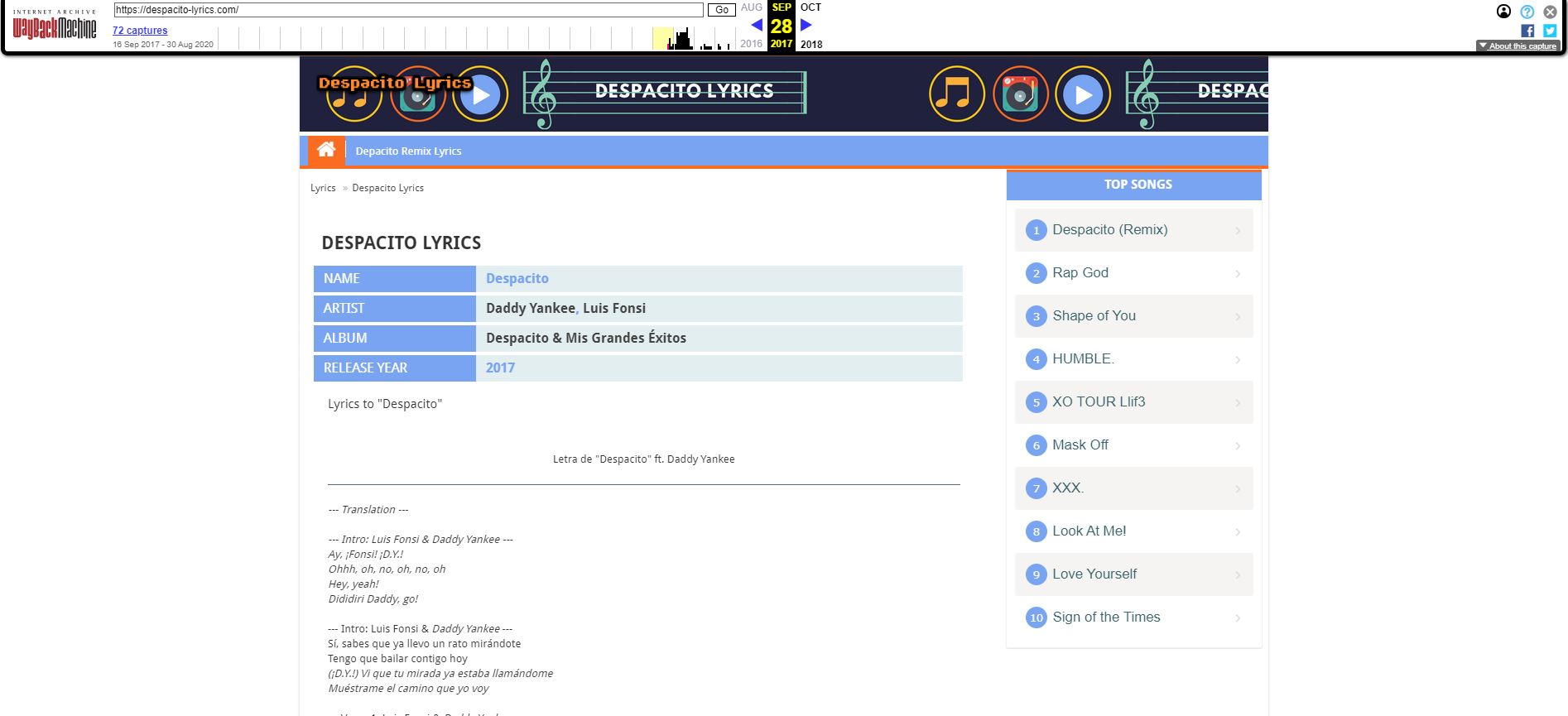Click the orange home icon

point(326,150)
